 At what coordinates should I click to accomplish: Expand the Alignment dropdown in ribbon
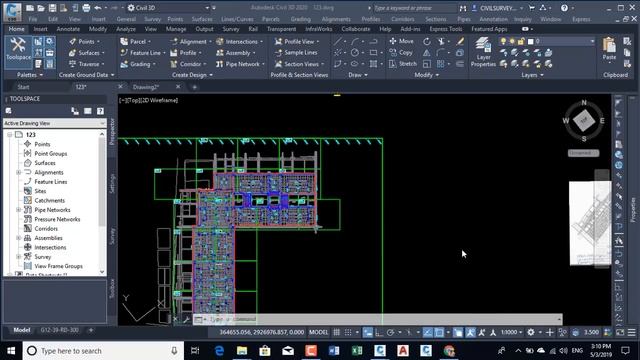[x=210, y=42]
